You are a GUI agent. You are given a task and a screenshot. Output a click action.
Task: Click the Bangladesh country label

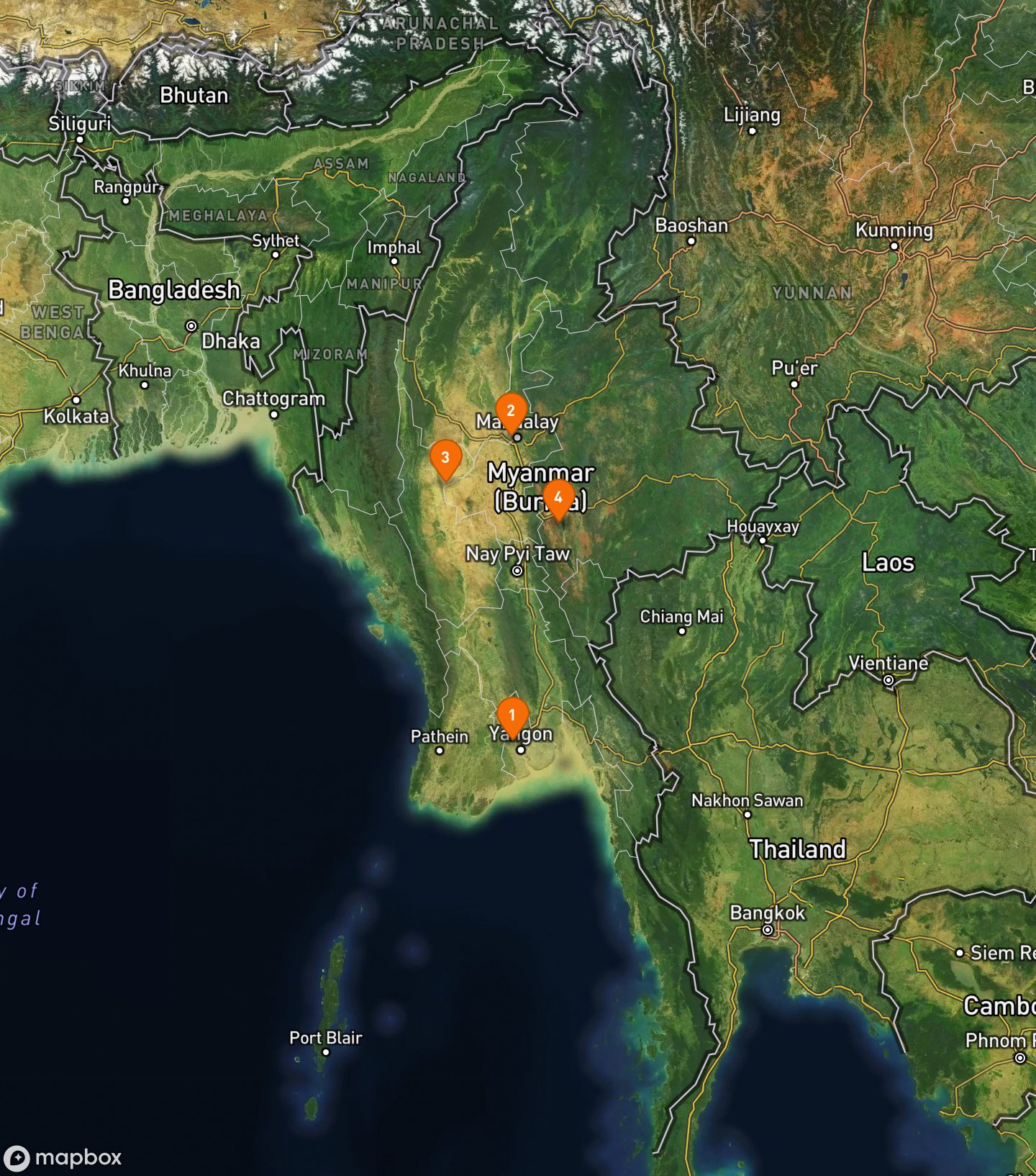[x=174, y=290]
